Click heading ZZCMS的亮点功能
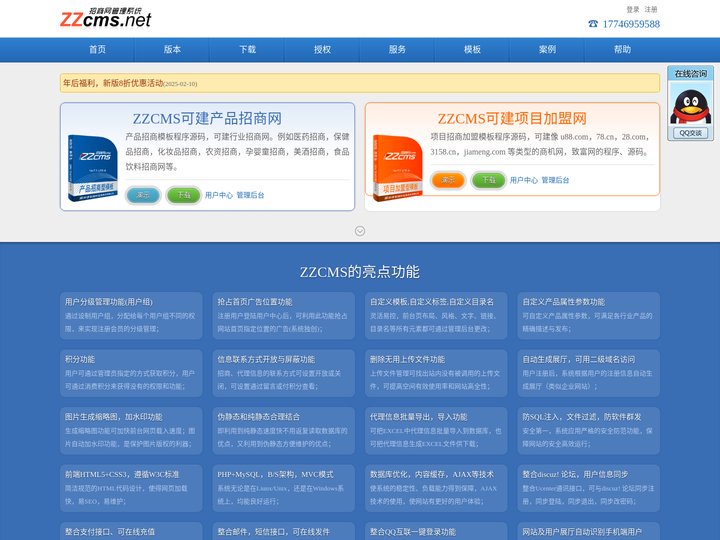The image size is (720, 540). [360, 272]
